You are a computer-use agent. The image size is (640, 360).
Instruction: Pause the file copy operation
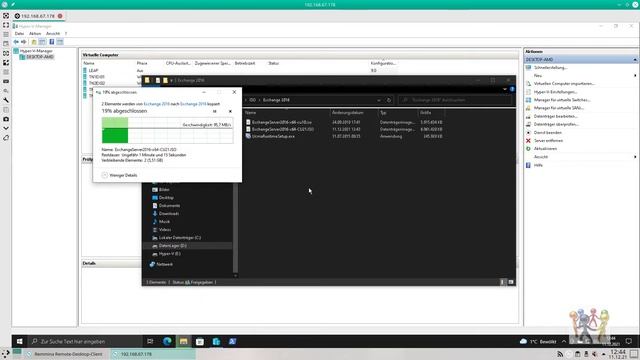215,111
